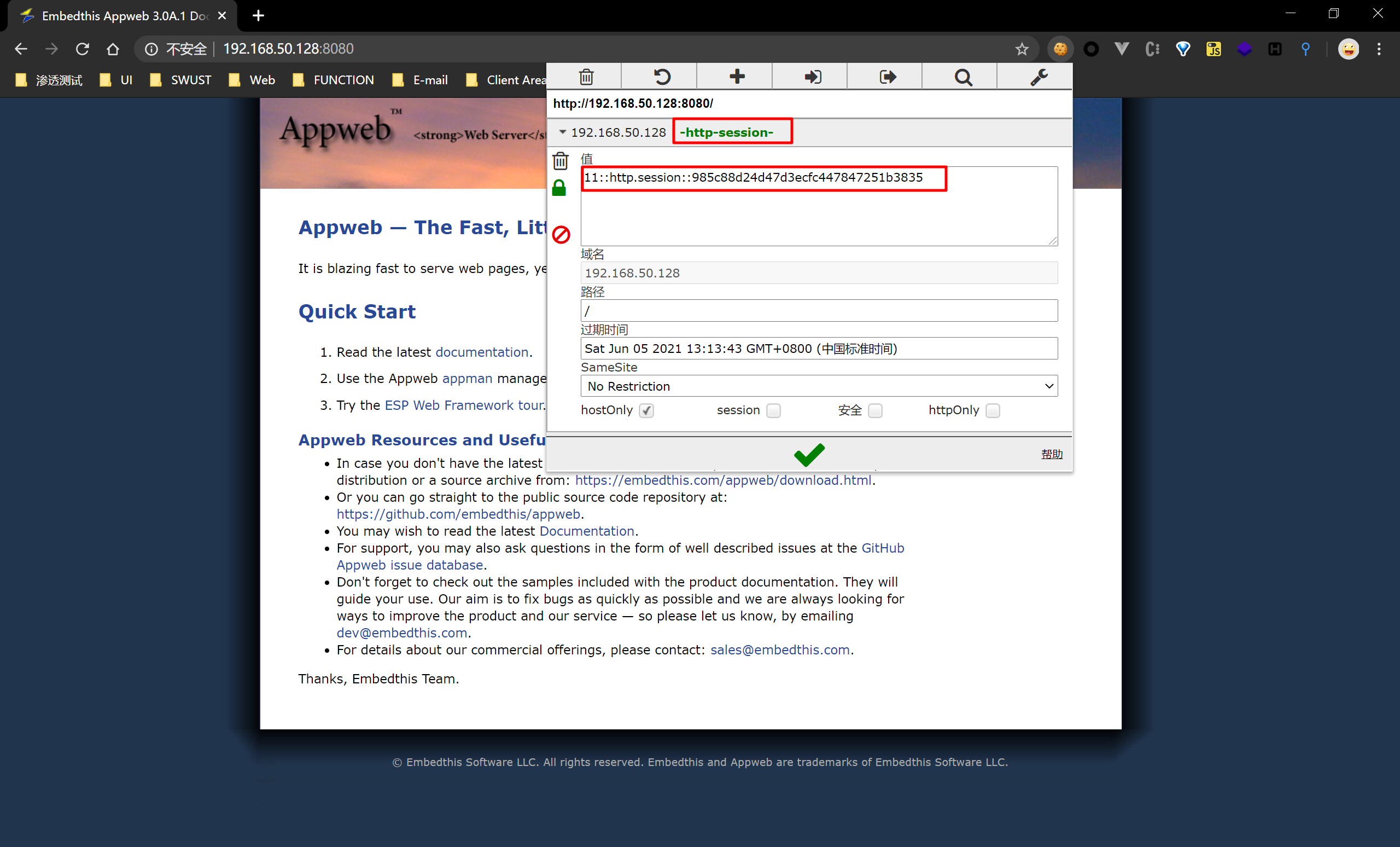
Task: Click the V-shaped extension icon
Action: tap(1122, 49)
